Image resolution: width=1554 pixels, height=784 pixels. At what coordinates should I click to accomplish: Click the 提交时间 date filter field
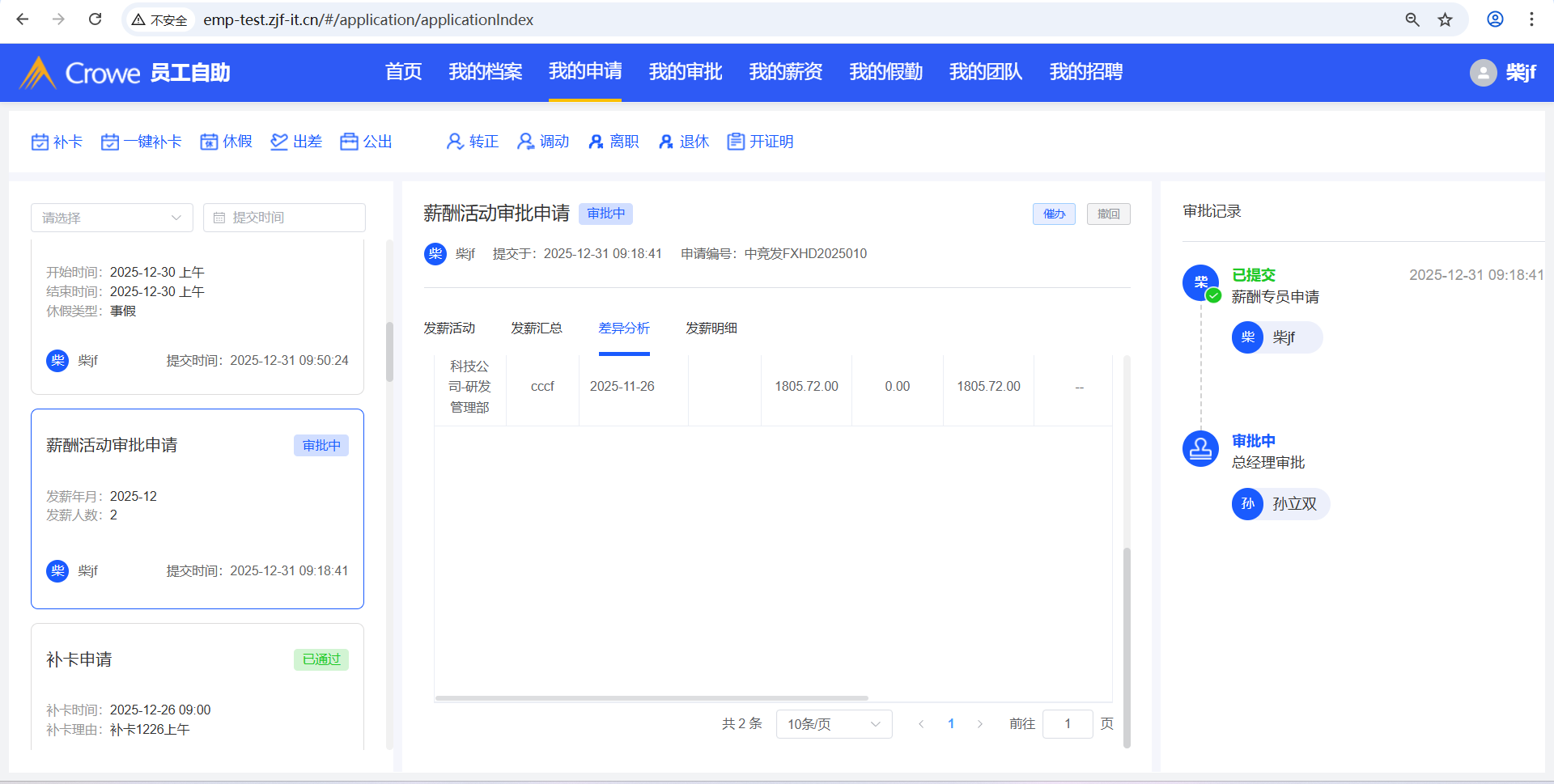[x=284, y=218]
